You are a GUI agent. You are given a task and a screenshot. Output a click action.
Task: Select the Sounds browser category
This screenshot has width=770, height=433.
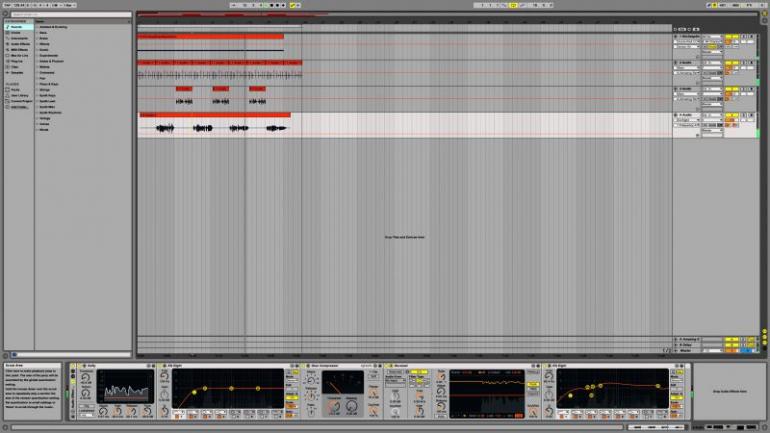tap(19, 27)
